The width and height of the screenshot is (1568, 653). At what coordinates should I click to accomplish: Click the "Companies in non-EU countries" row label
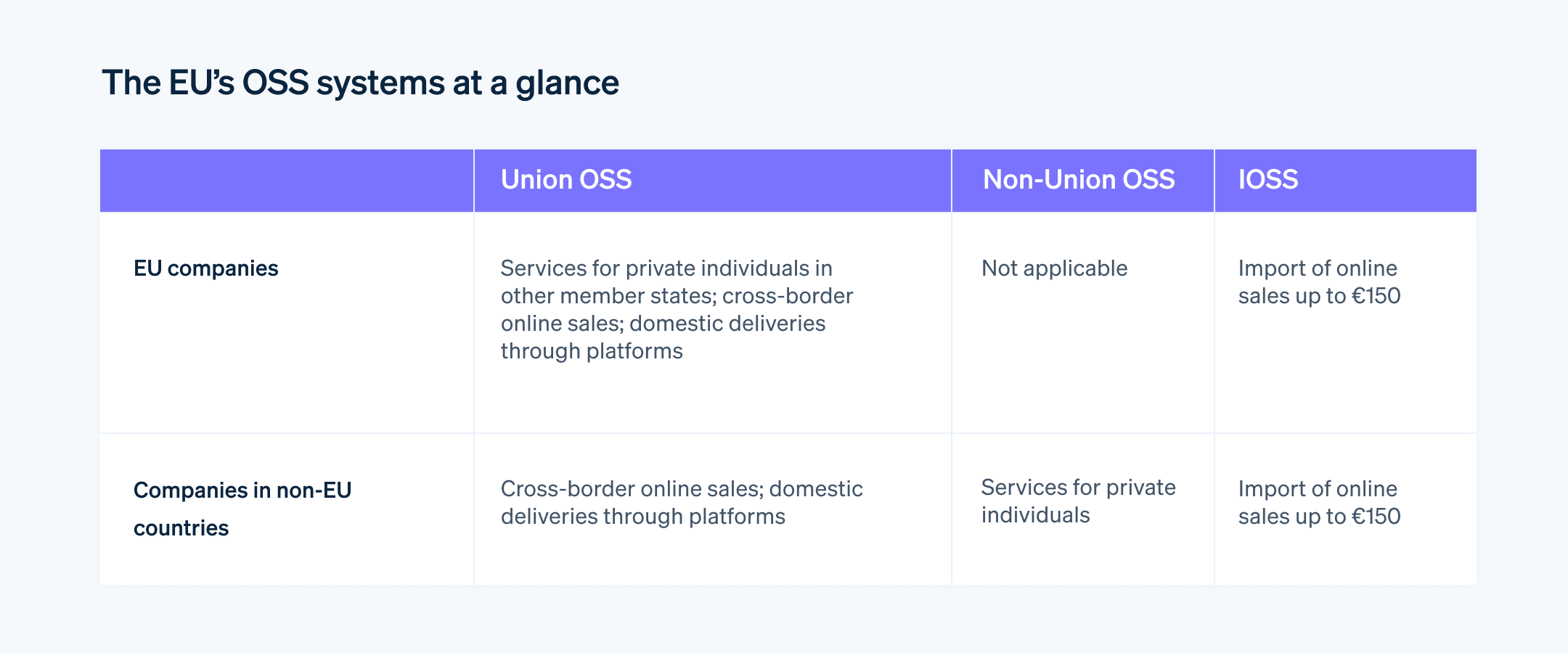point(243,508)
